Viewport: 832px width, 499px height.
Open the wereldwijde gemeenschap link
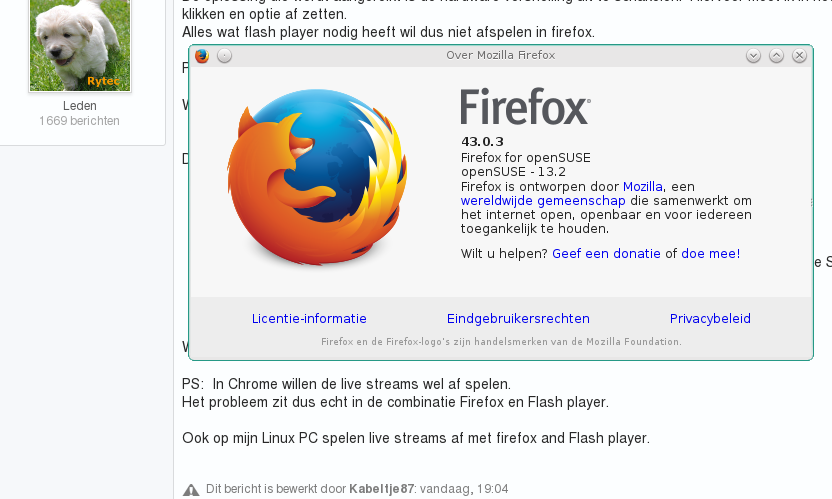[543, 201]
